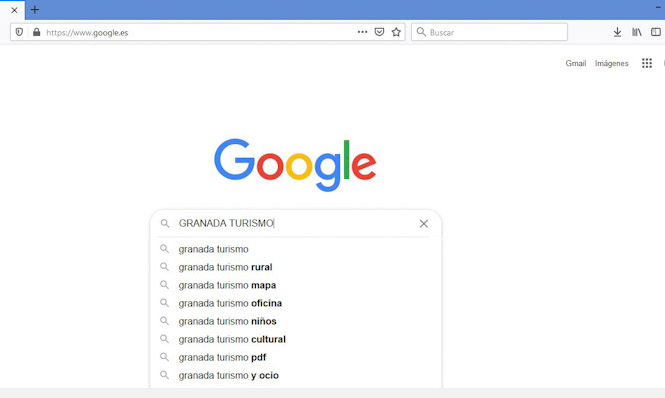Open the downloads arrow icon
The width and height of the screenshot is (665, 398).
click(x=618, y=32)
